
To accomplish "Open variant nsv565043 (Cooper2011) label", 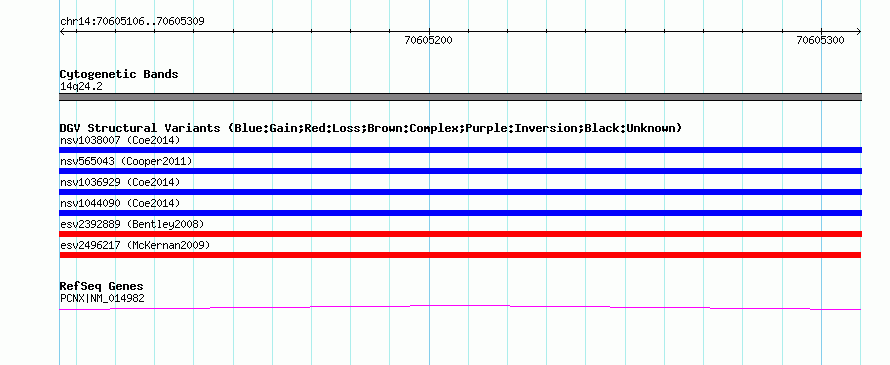I will click(x=126, y=161).
